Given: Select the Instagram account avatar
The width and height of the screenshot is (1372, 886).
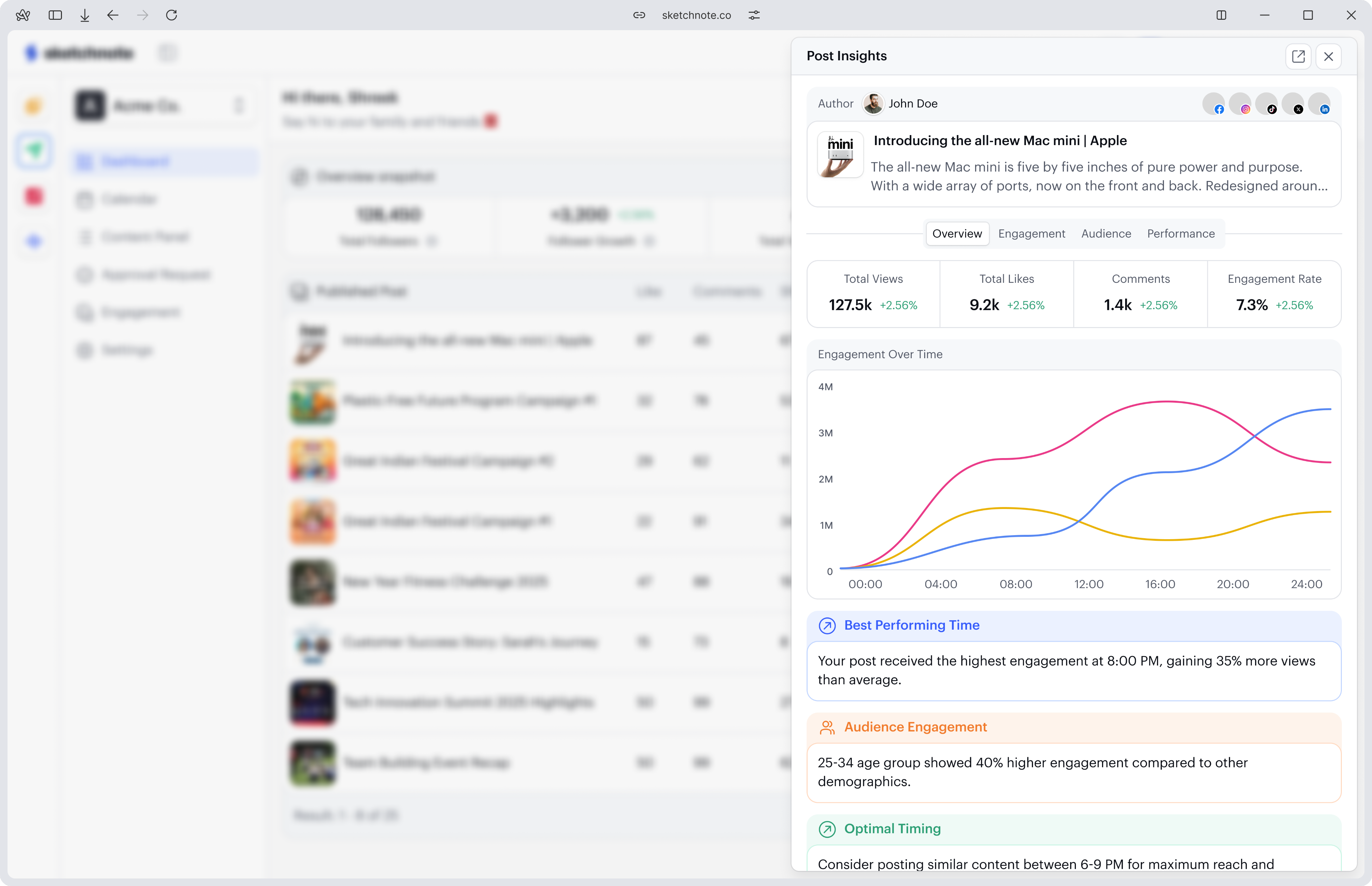Looking at the screenshot, I should tap(1240, 104).
